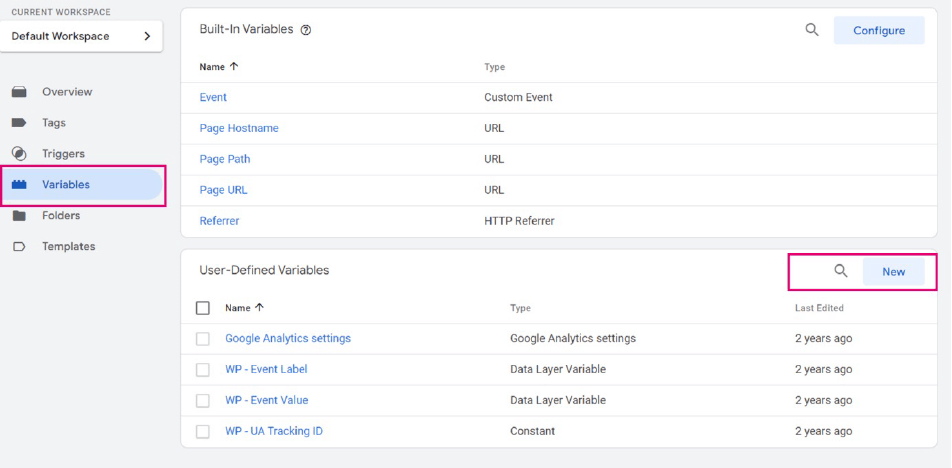Image resolution: width=952 pixels, height=468 pixels.
Task: Click the Google Analytics settings type cell
Action: click(x=573, y=338)
